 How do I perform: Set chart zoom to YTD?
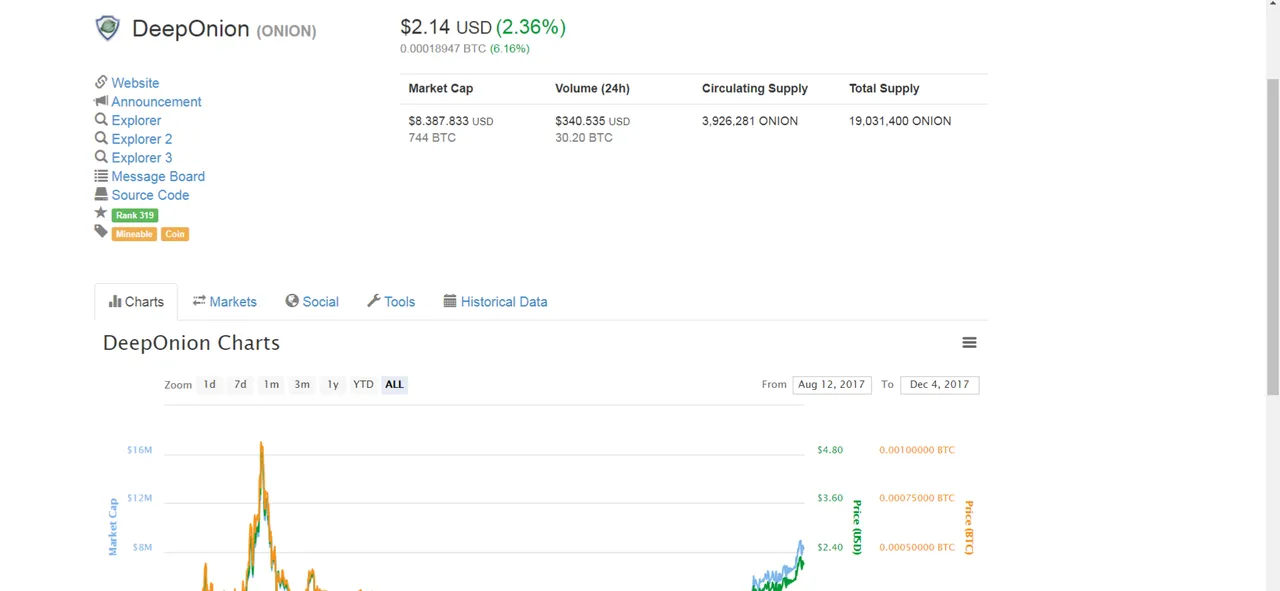tap(363, 384)
